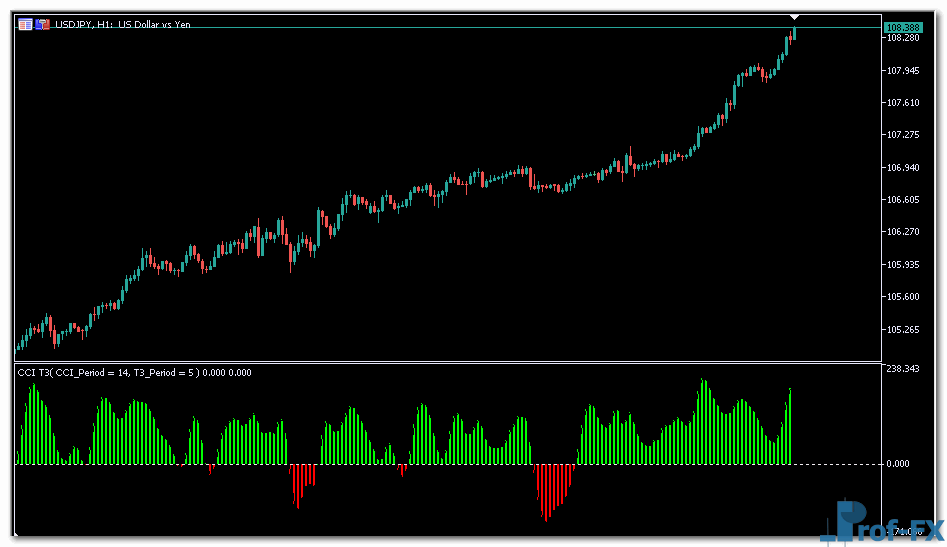The image size is (947, 547).
Task: Select the USDJPY, H1 chart title
Action: (122, 24)
